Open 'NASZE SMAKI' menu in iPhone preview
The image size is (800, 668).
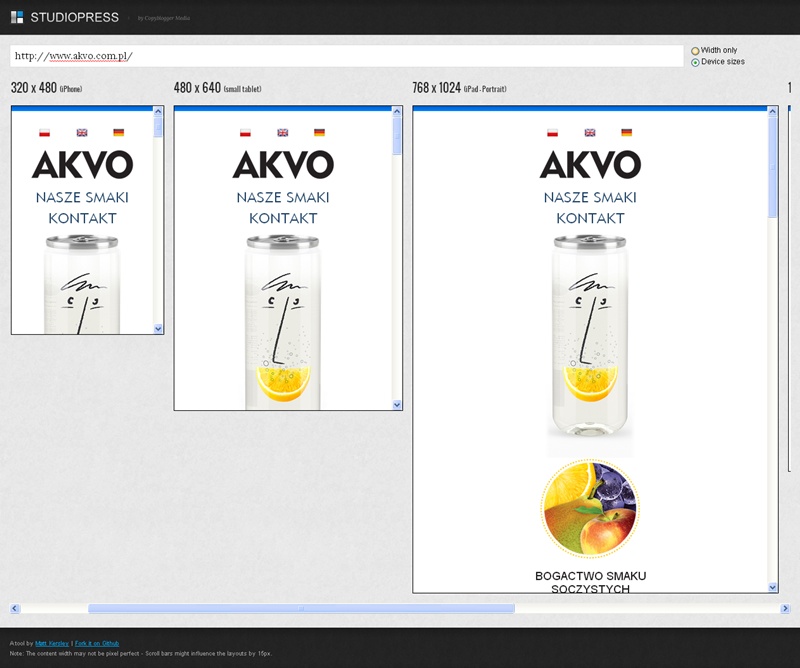point(82,197)
